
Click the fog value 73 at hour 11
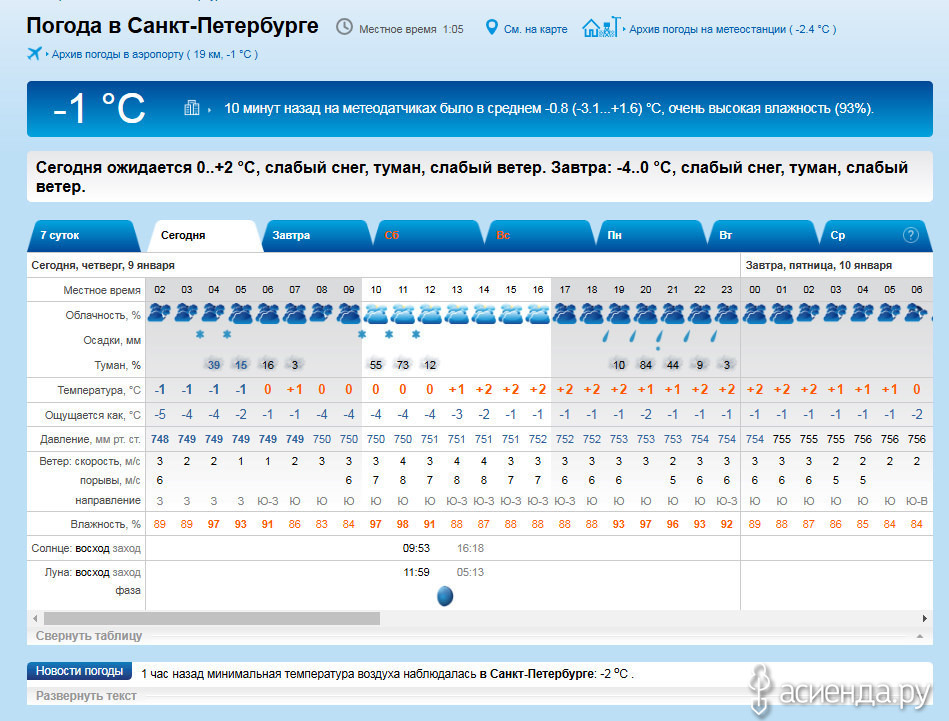402,365
